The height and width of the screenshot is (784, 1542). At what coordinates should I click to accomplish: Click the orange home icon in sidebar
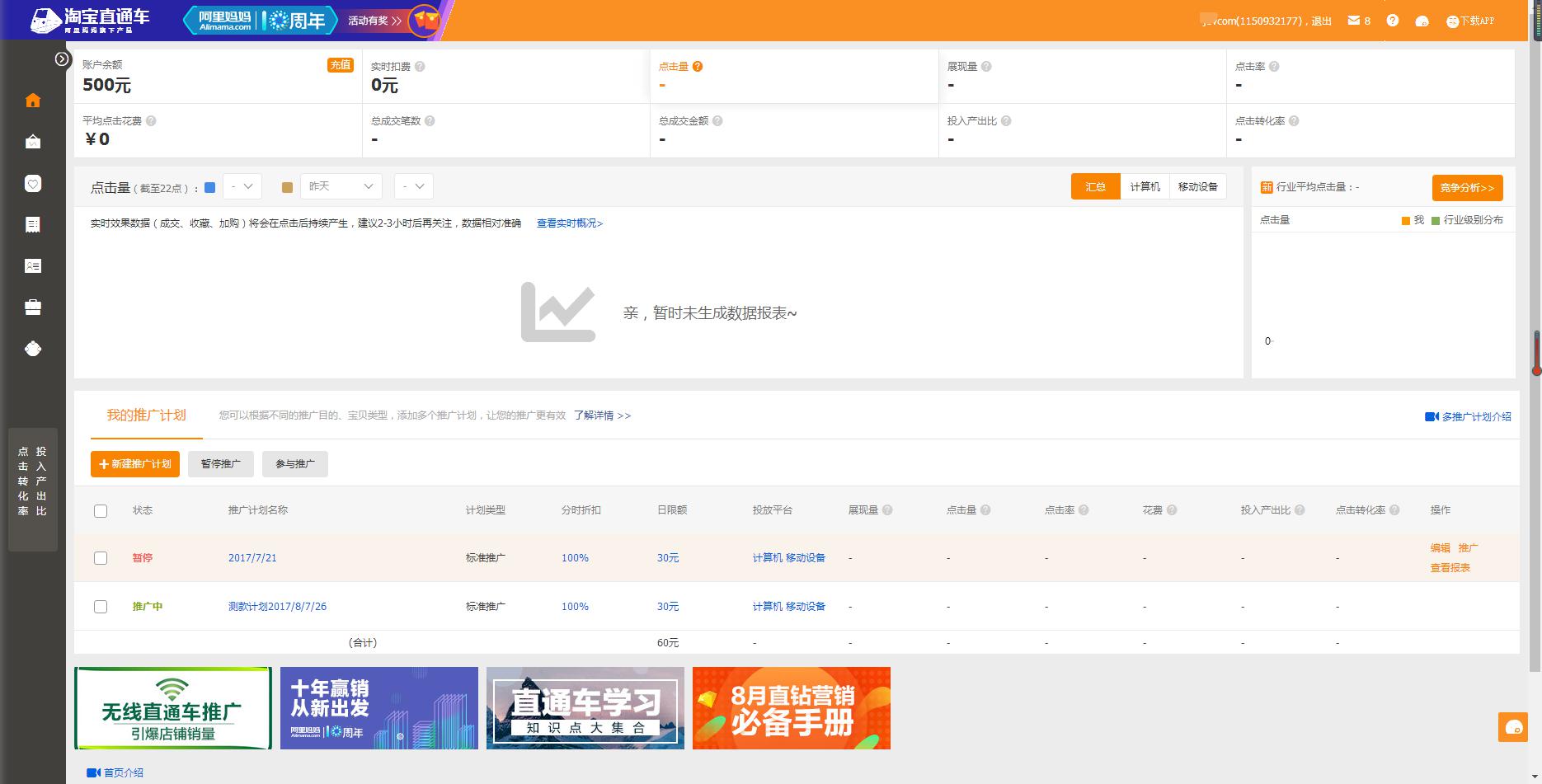tap(33, 101)
